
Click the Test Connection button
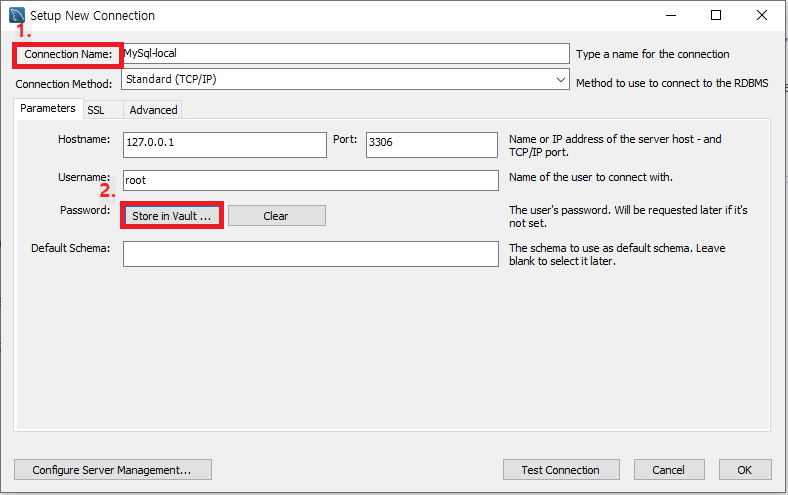pos(561,470)
